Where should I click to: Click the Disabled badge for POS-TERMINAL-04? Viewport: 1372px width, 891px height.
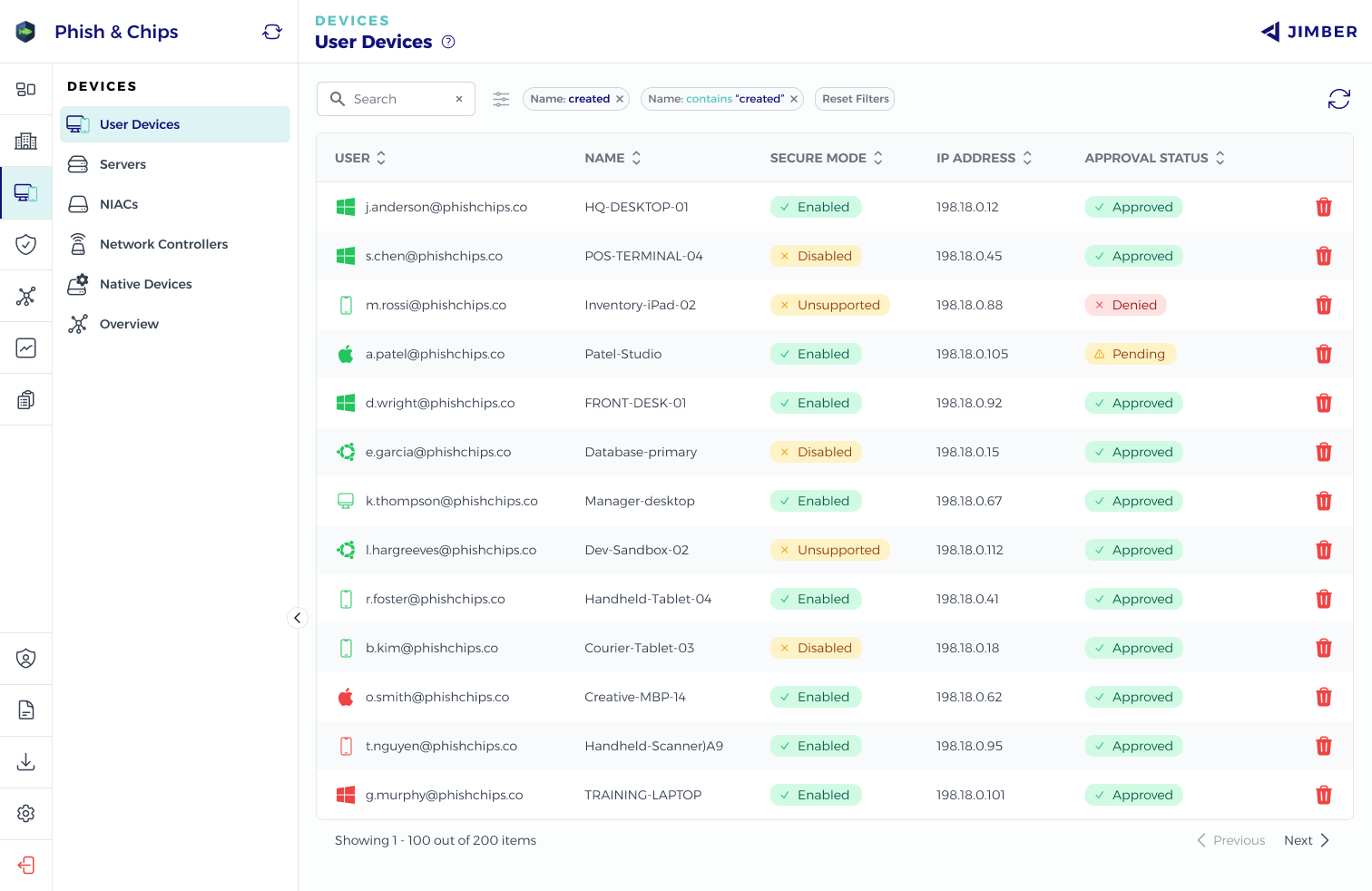tap(816, 256)
